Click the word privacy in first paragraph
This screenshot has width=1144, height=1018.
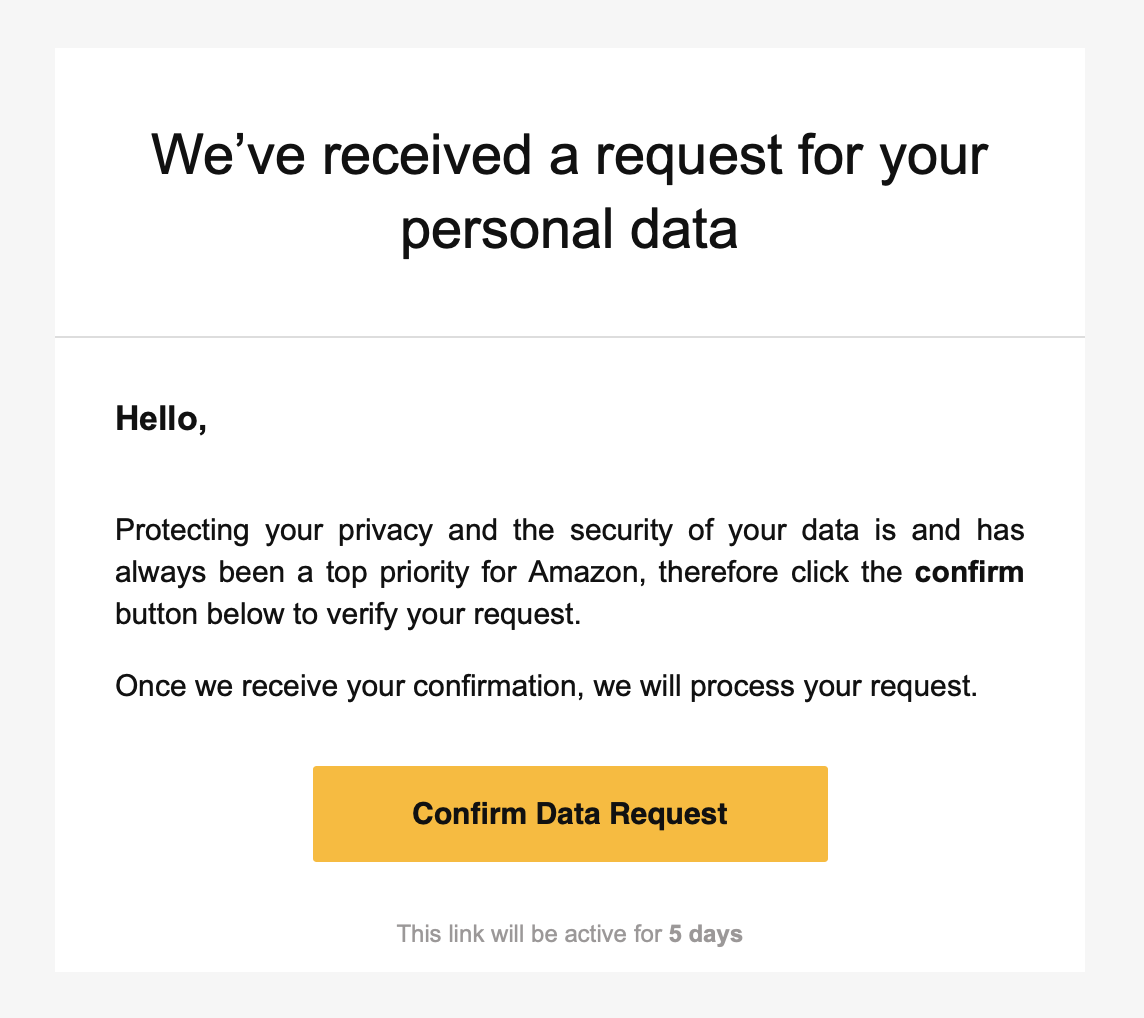coord(385,531)
